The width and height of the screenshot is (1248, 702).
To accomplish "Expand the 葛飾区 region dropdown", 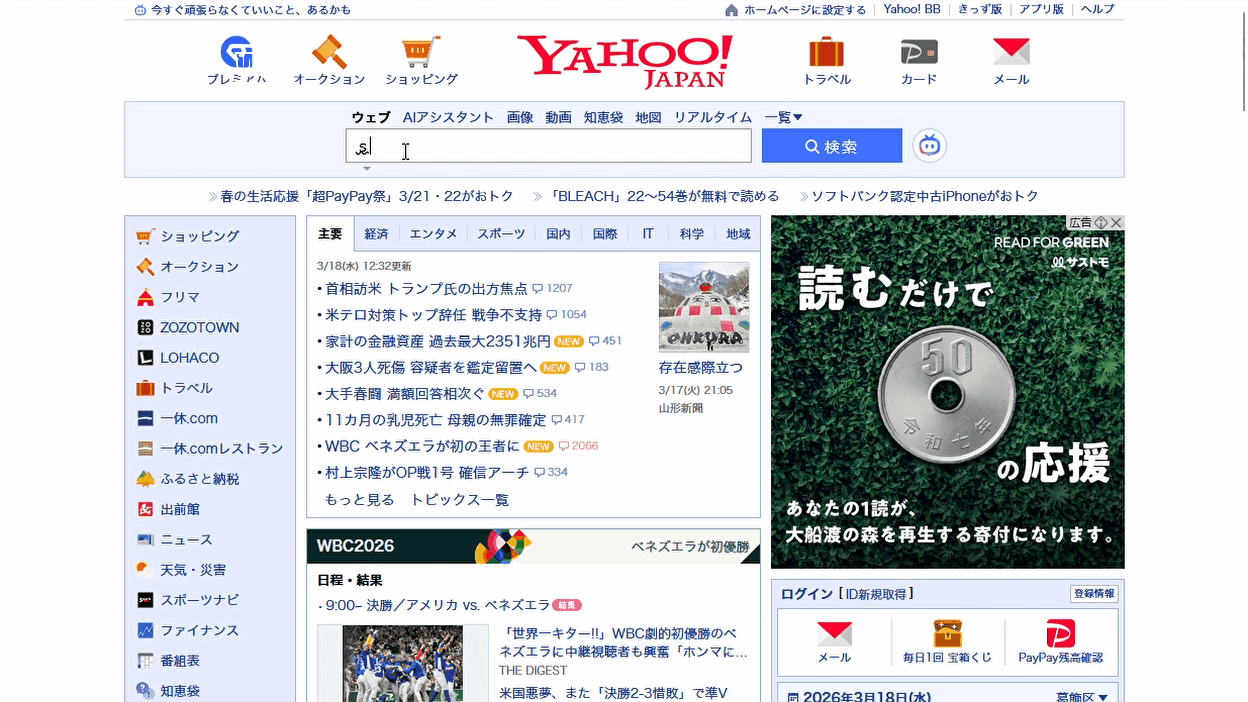I will pyautogui.click(x=1082, y=697).
